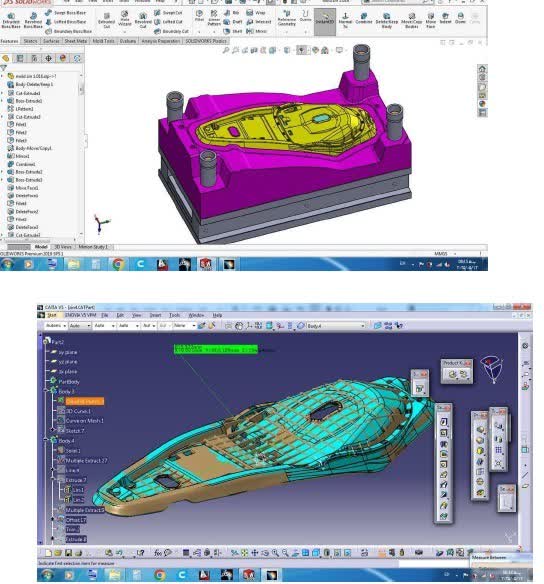This screenshot has width=544, height=584.
Task: Open DimXpertManager crosshair tab in SolidWorks
Action: 48,58
